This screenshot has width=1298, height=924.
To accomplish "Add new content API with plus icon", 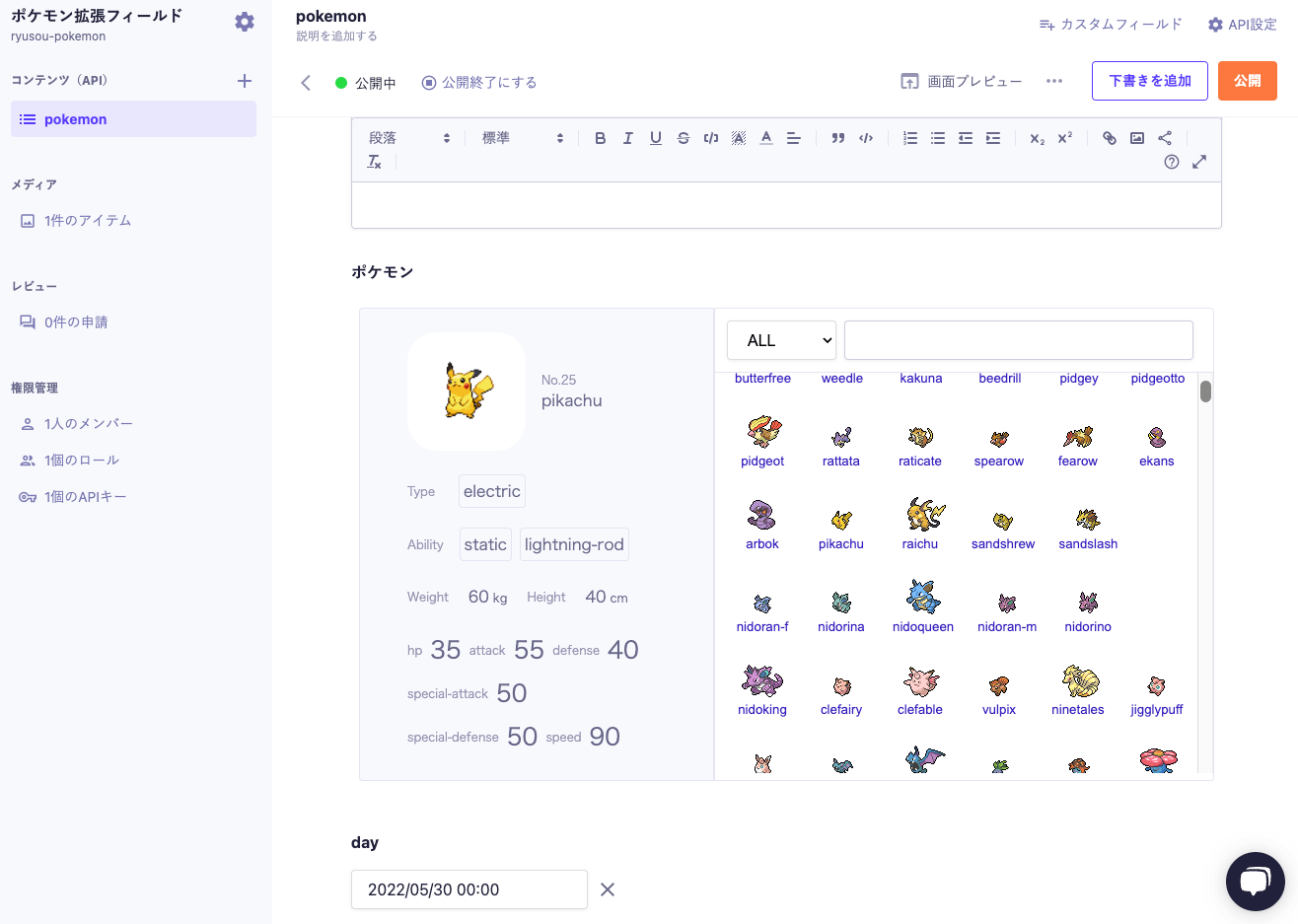I will [245, 81].
